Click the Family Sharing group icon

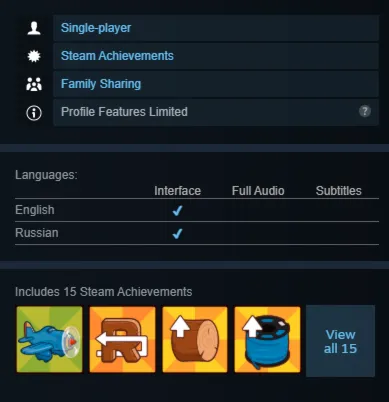coord(34,84)
